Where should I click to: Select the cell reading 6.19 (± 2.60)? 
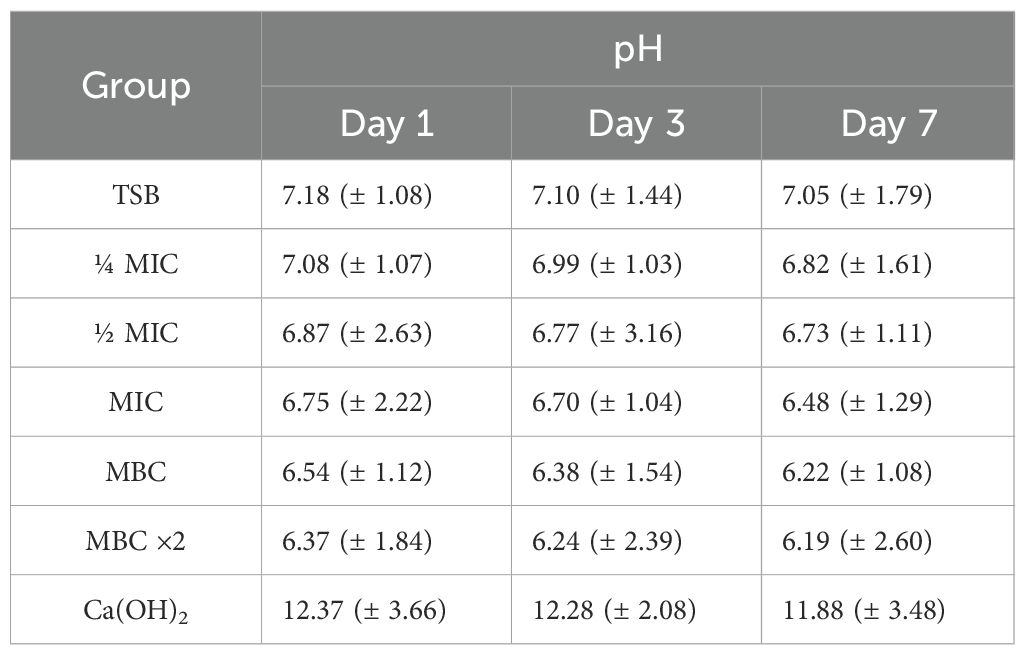[x=857, y=541]
